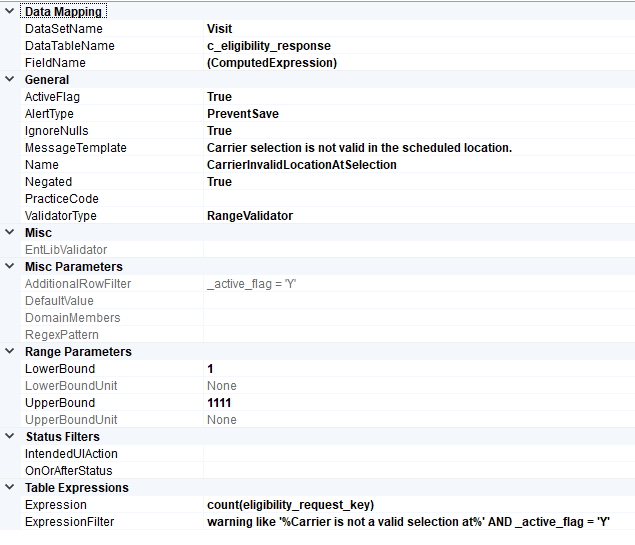Select the DataSetName value Visit
The image size is (635, 545).
click(219, 29)
